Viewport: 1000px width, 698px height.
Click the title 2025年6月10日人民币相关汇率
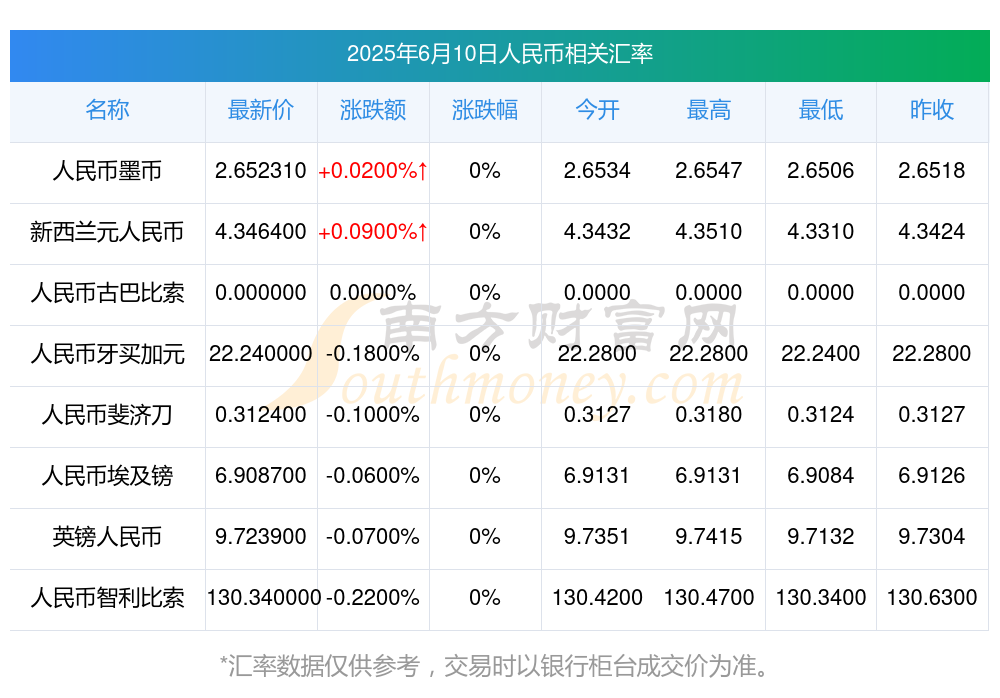coord(499,54)
